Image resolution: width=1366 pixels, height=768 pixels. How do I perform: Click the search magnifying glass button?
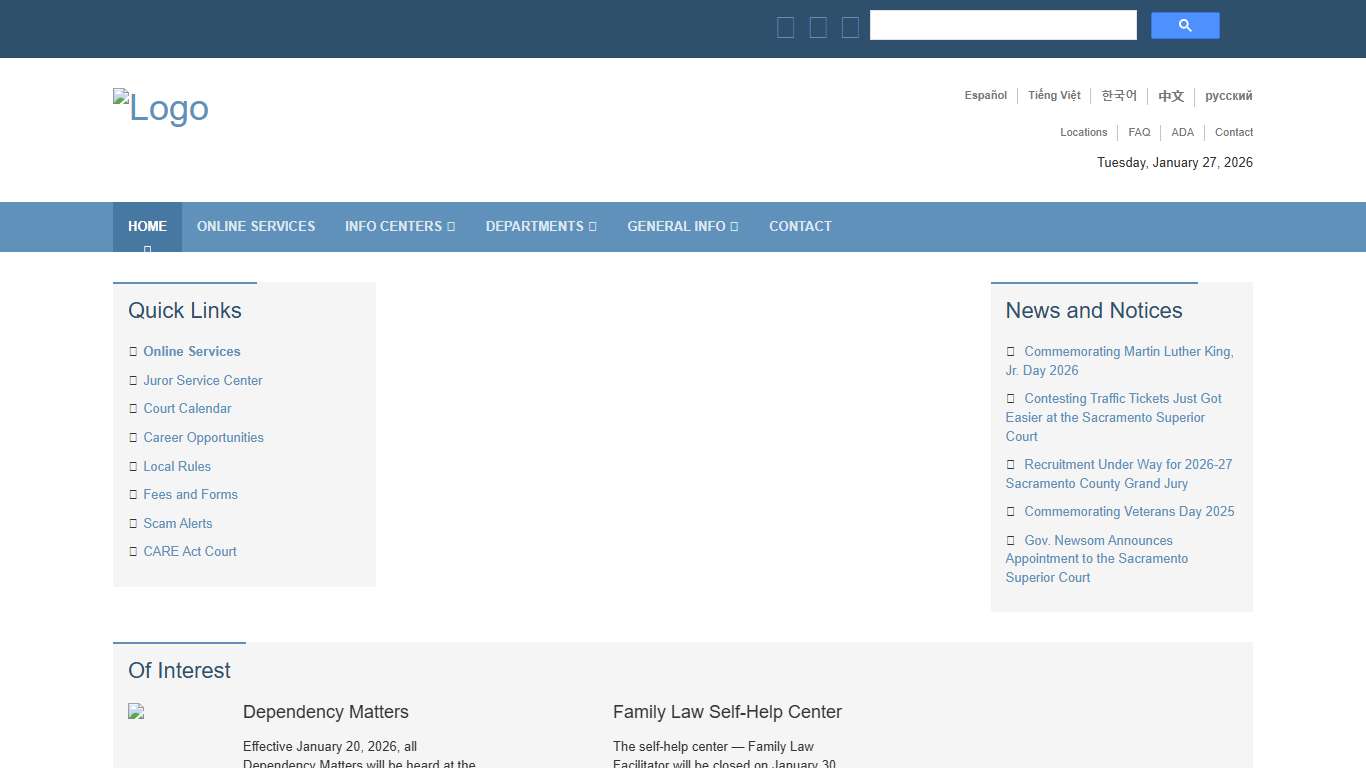[1185, 25]
